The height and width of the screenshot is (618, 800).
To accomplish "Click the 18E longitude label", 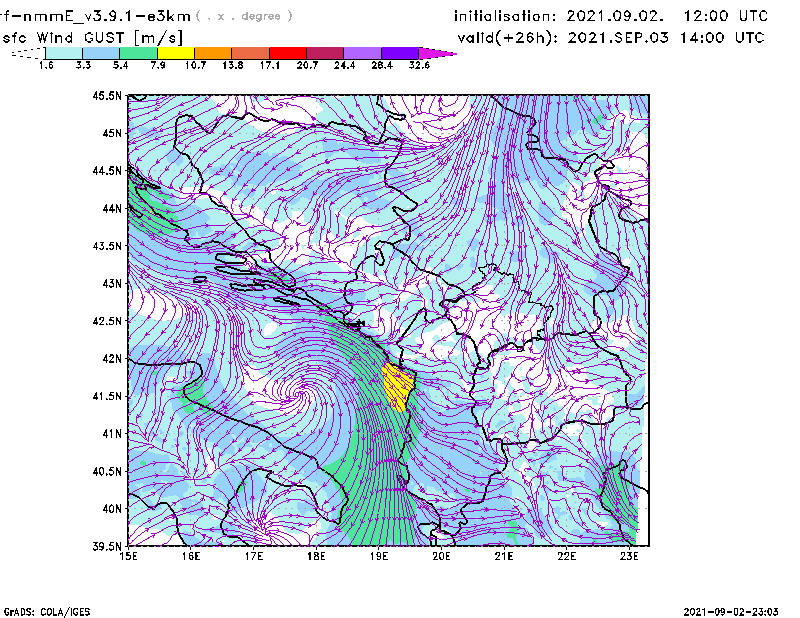I will coord(316,556).
